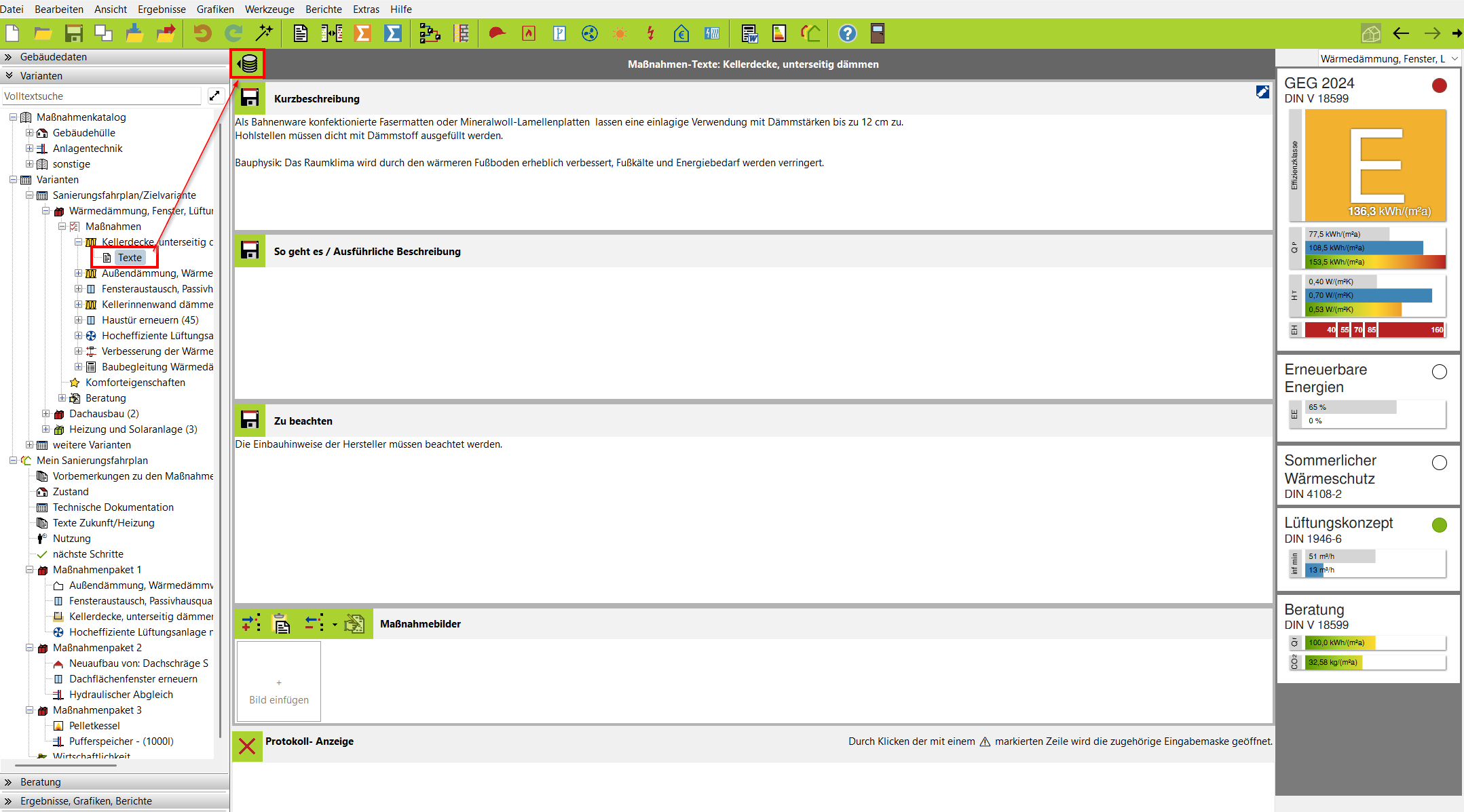Open the Ergebnisse, Grafiken, Berichte section
Image resolution: width=1464 pixels, height=812 pixels.
point(86,801)
